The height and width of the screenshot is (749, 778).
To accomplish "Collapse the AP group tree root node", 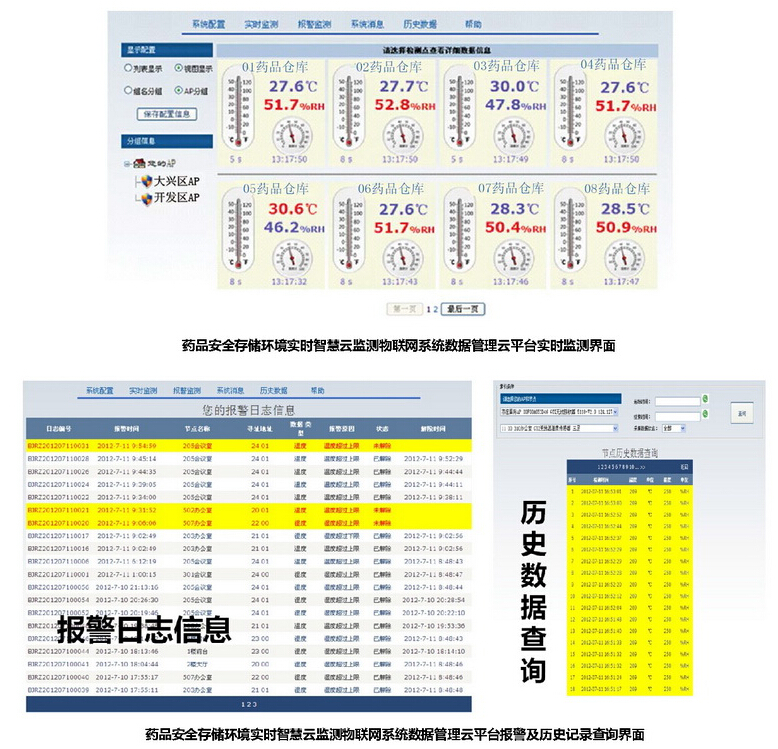I will pyautogui.click(x=128, y=163).
